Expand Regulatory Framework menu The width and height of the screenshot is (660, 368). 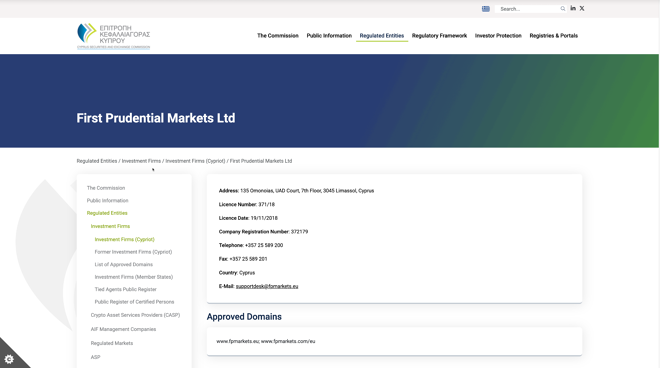pyautogui.click(x=439, y=36)
